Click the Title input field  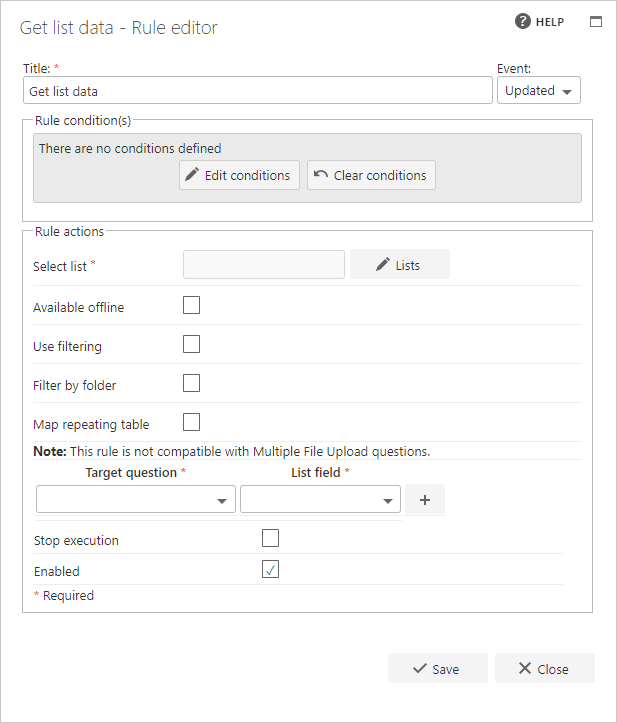click(258, 90)
